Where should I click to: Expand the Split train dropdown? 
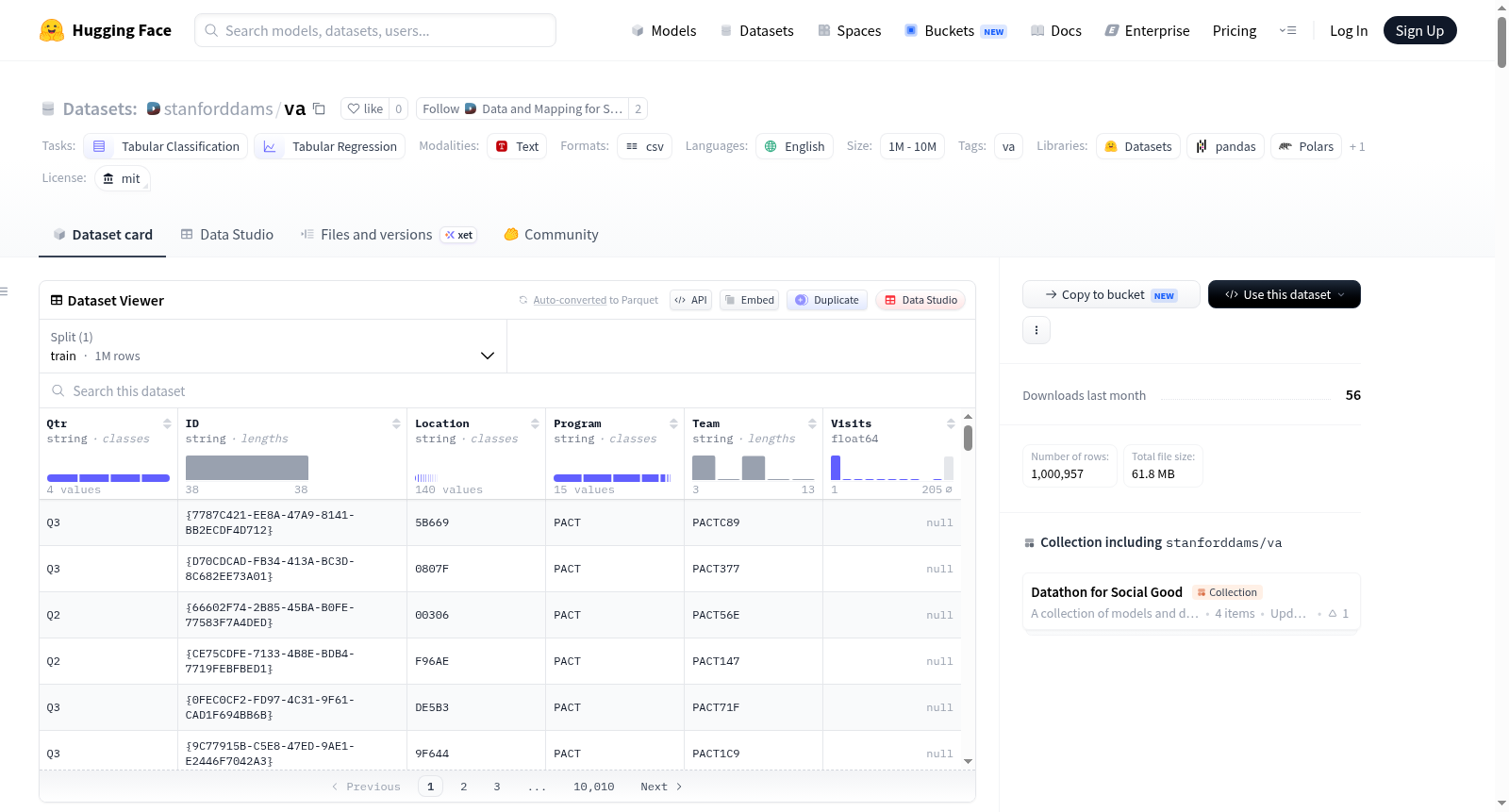[x=273, y=346]
